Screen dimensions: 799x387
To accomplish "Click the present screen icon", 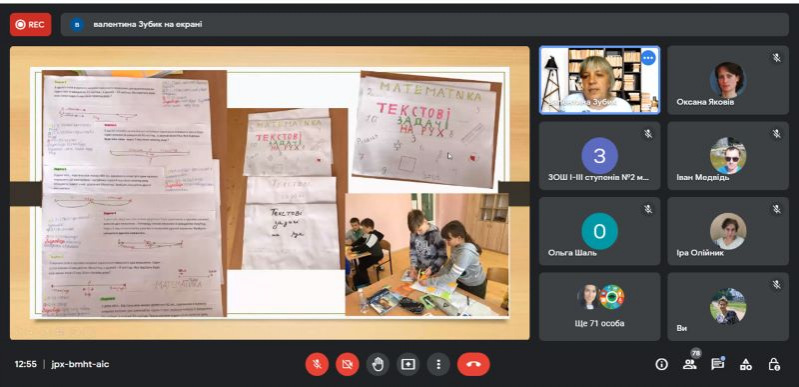I will pyautogui.click(x=408, y=365).
